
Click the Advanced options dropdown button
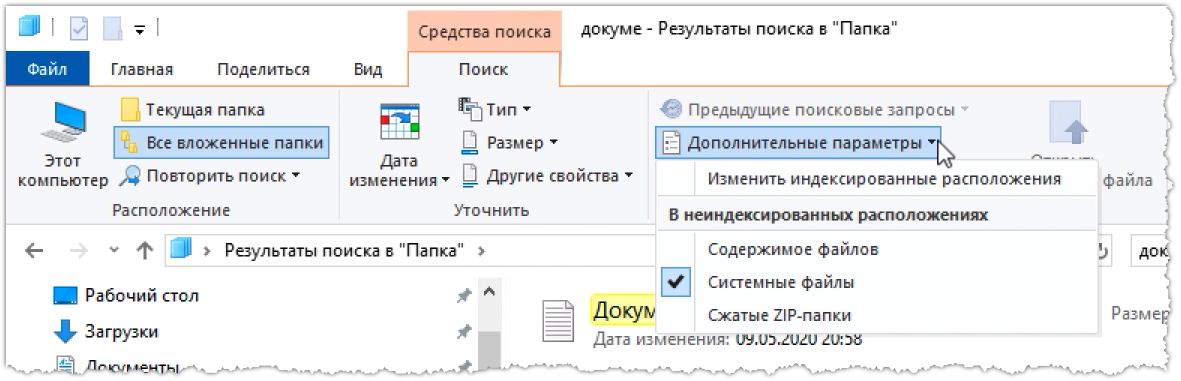click(799, 142)
